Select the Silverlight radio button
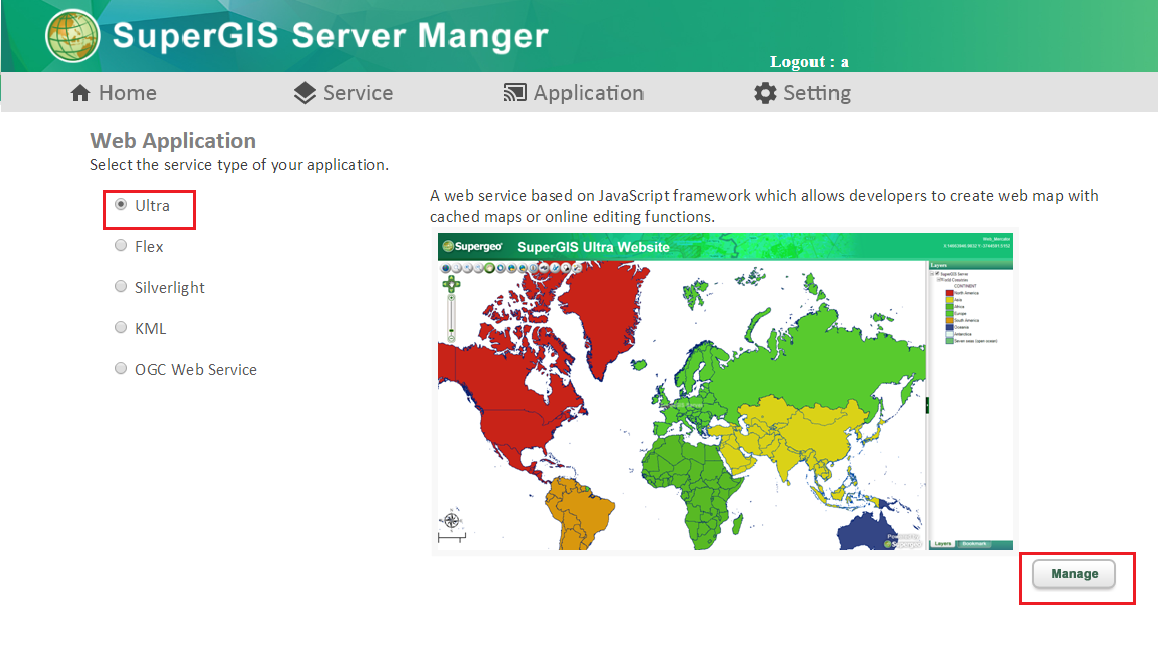The height and width of the screenshot is (652, 1158). tap(121, 286)
